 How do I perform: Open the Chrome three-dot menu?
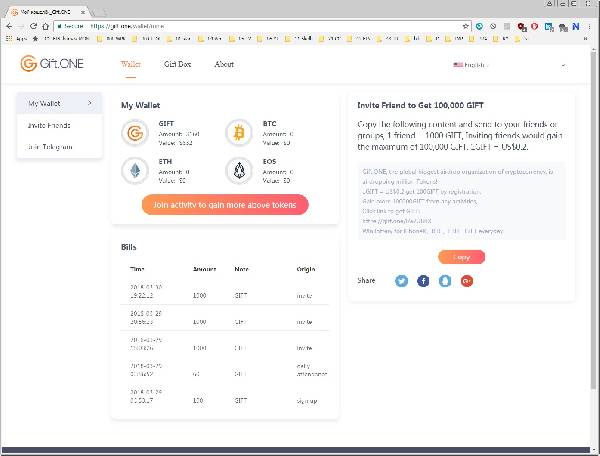590,26
